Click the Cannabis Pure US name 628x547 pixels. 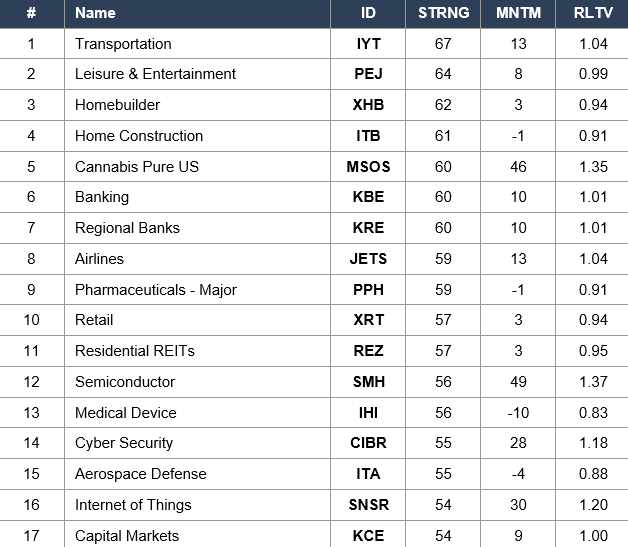tap(137, 167)
